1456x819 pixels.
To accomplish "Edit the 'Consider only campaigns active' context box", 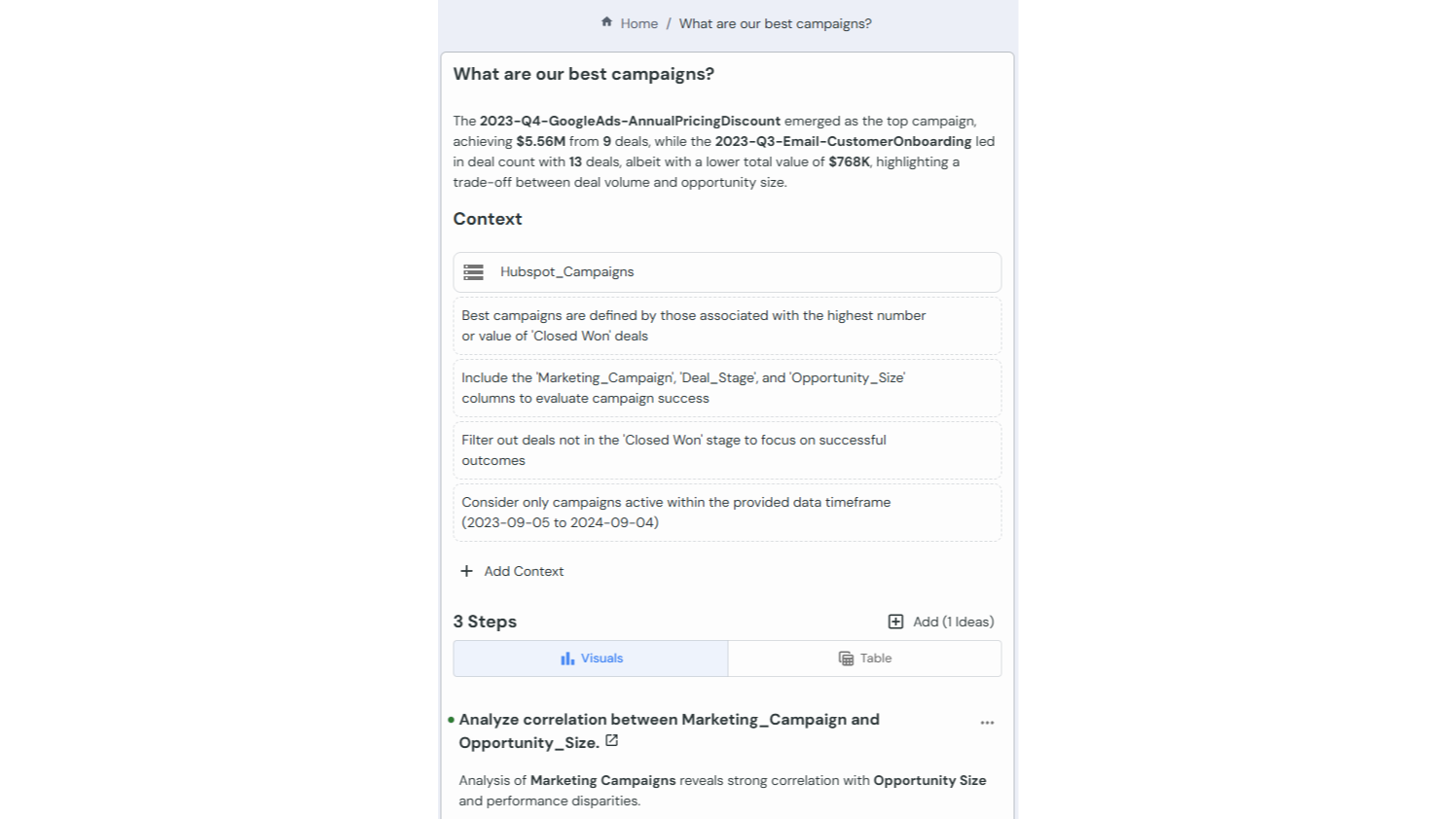I will (727, 513).
